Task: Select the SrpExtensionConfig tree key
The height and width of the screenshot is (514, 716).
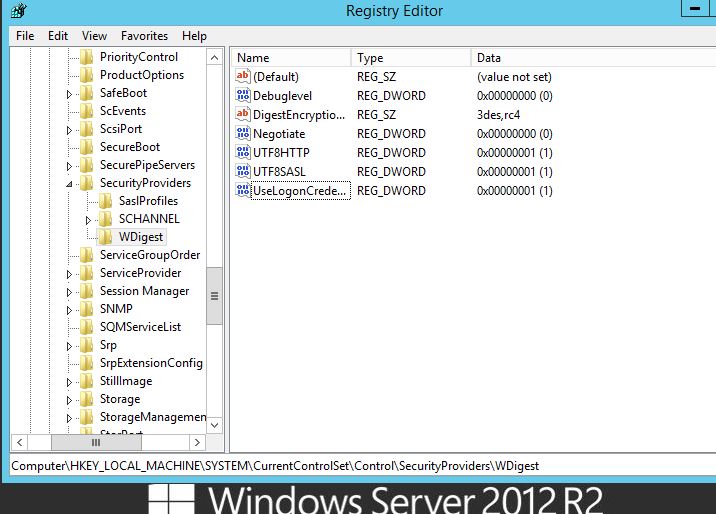Action: point(151,363)
